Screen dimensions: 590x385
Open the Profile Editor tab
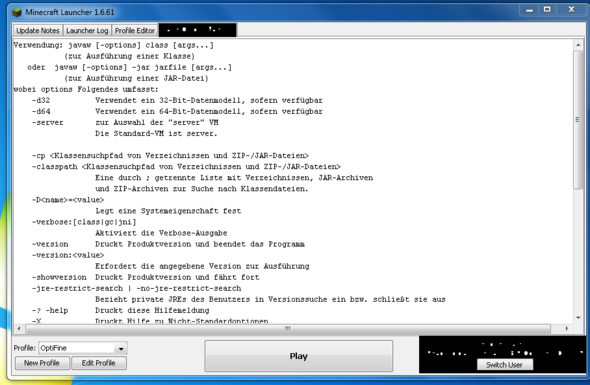pyautogui.click(x=135, y=30)
